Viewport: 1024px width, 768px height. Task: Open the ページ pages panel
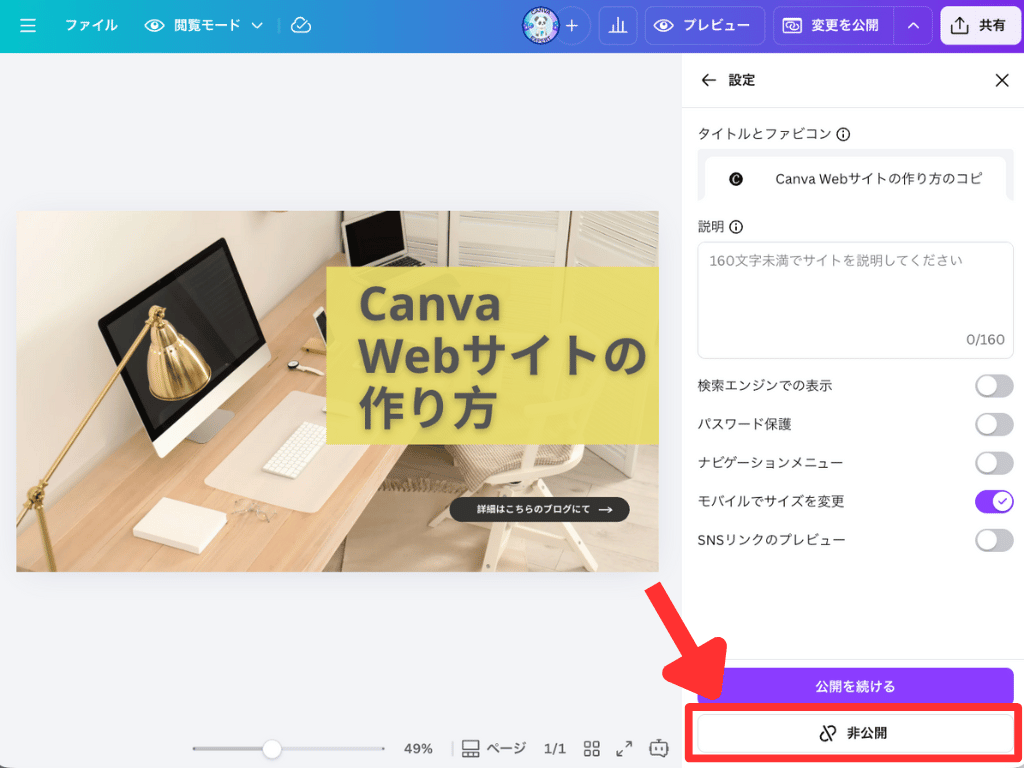(x=494, y=748)
